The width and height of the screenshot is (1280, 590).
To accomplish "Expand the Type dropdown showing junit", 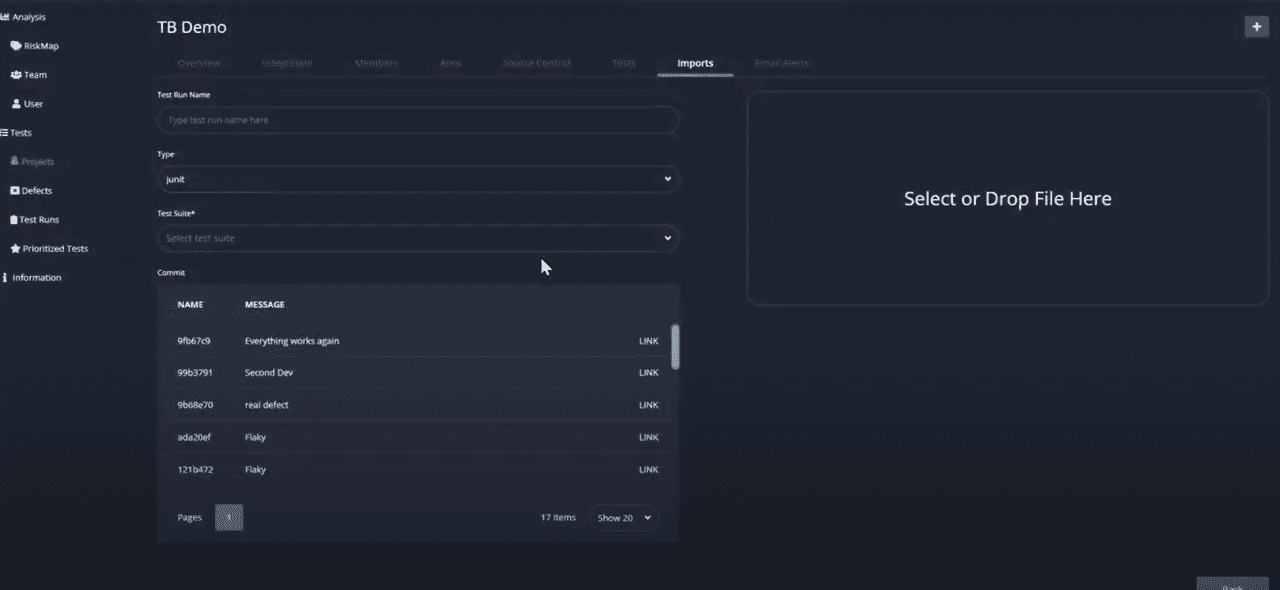I will pyautogui.click(x=418, y=180).
